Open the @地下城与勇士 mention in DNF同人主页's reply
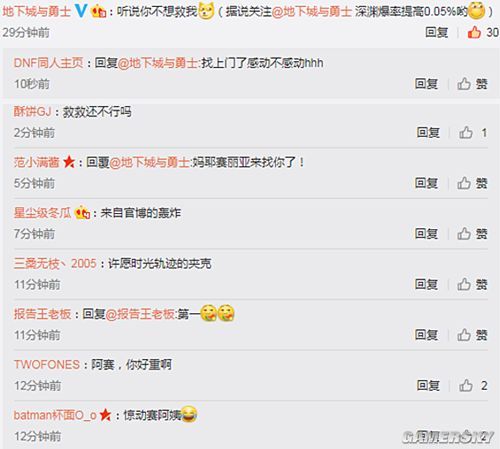 click(157, 63)
